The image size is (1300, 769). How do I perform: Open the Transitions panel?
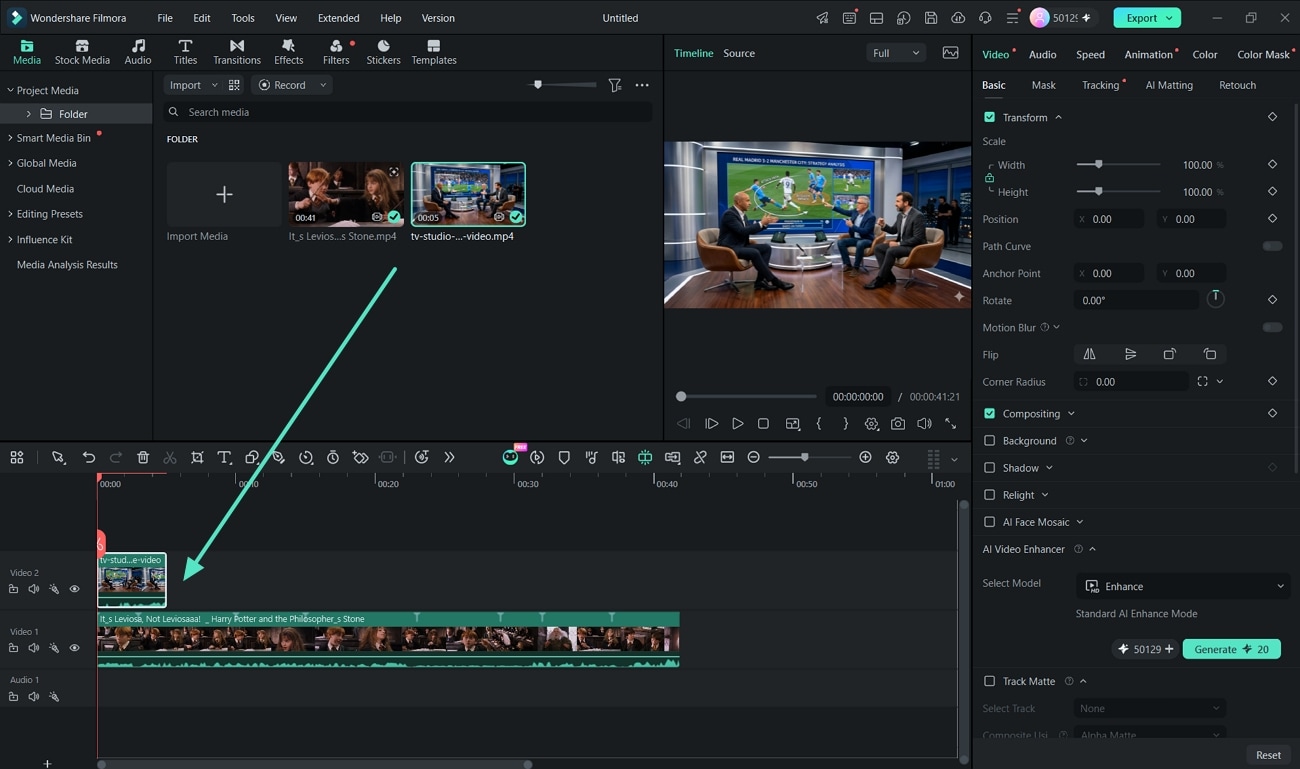click(x=237, y=52)
